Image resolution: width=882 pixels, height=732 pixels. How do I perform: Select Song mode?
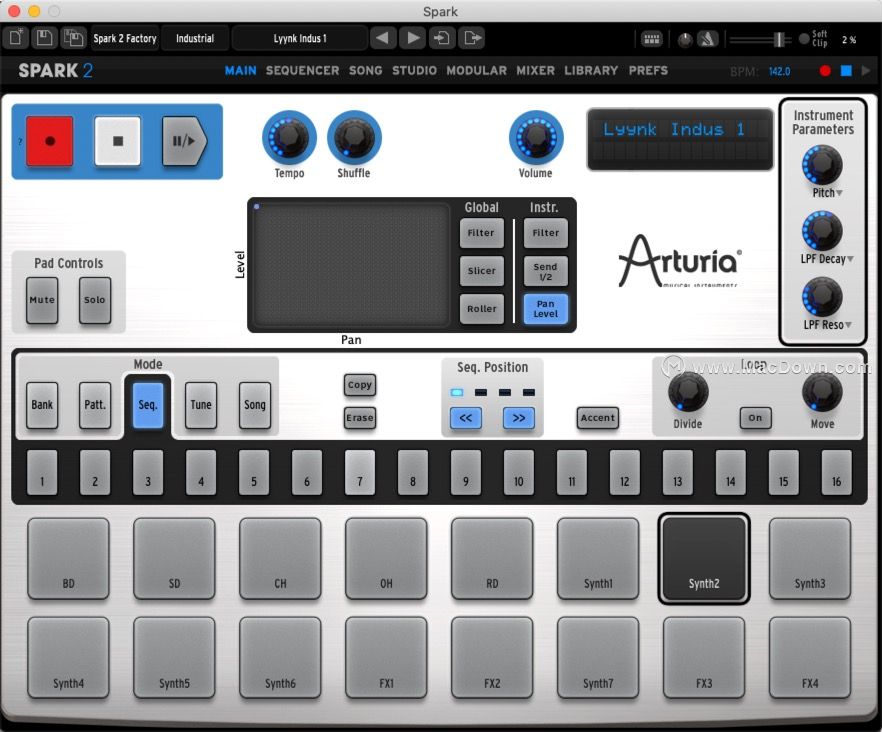(255, 405)
